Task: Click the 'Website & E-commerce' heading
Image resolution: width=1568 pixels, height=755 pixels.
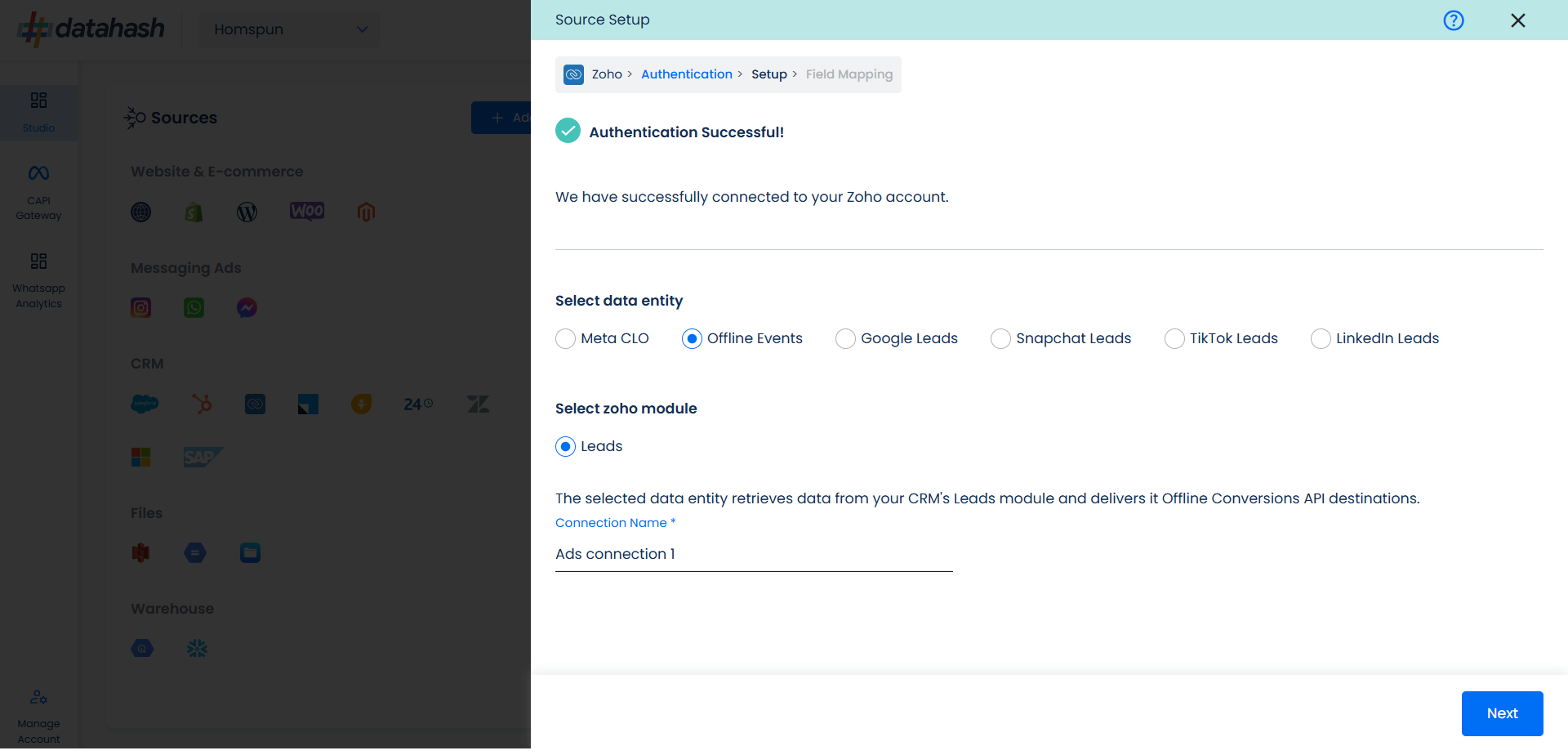Action: [x=217, y=172]
